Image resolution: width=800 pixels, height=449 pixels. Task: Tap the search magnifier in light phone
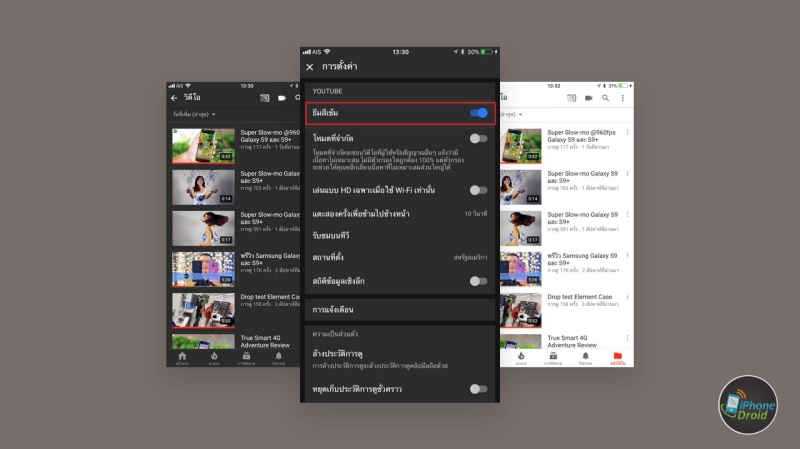click(x=606, y=98)
